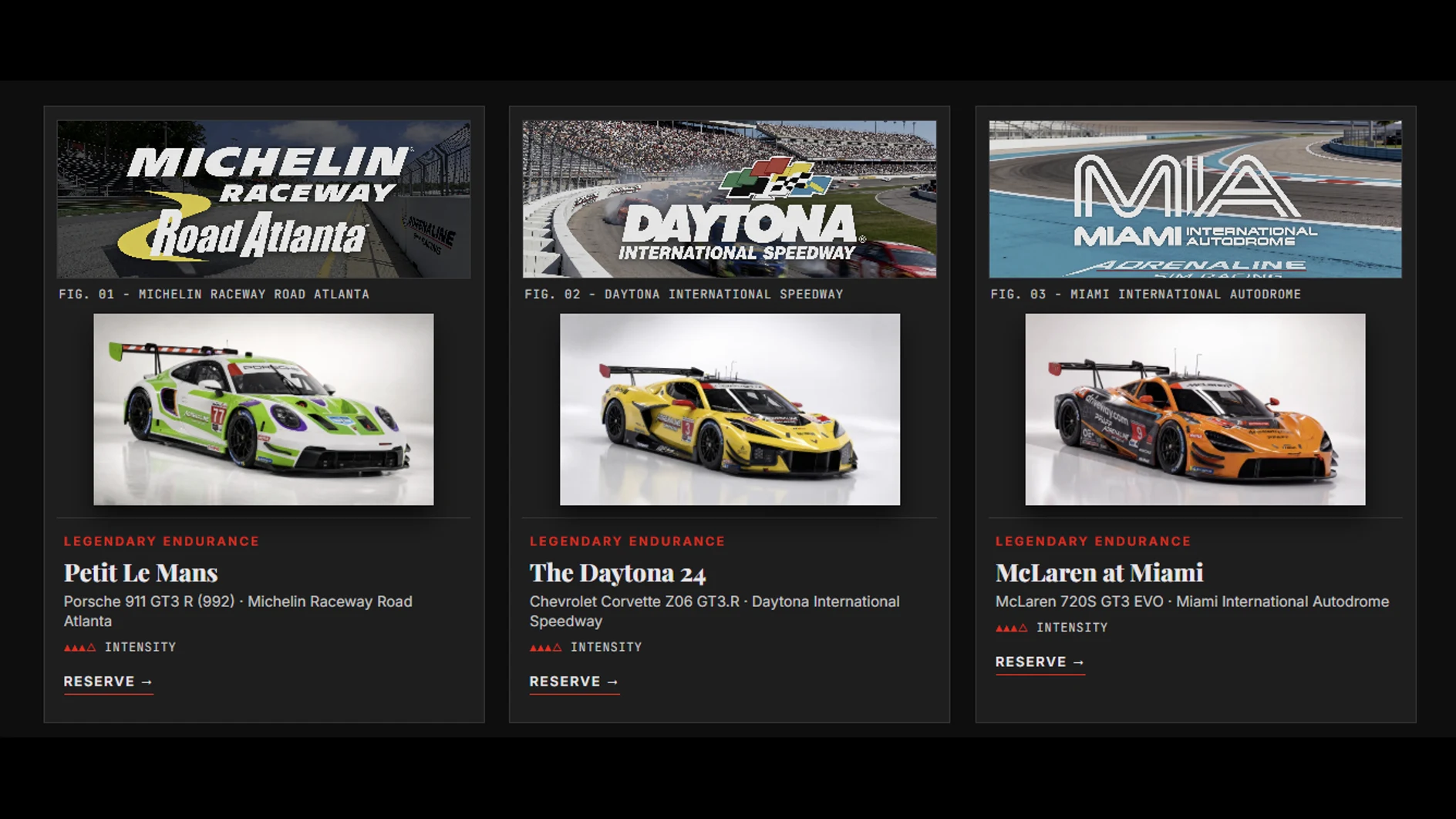Click RESERVE link for The Daytona 24
This screenshot has height=819, width=1456.
[x=575, y=682]
